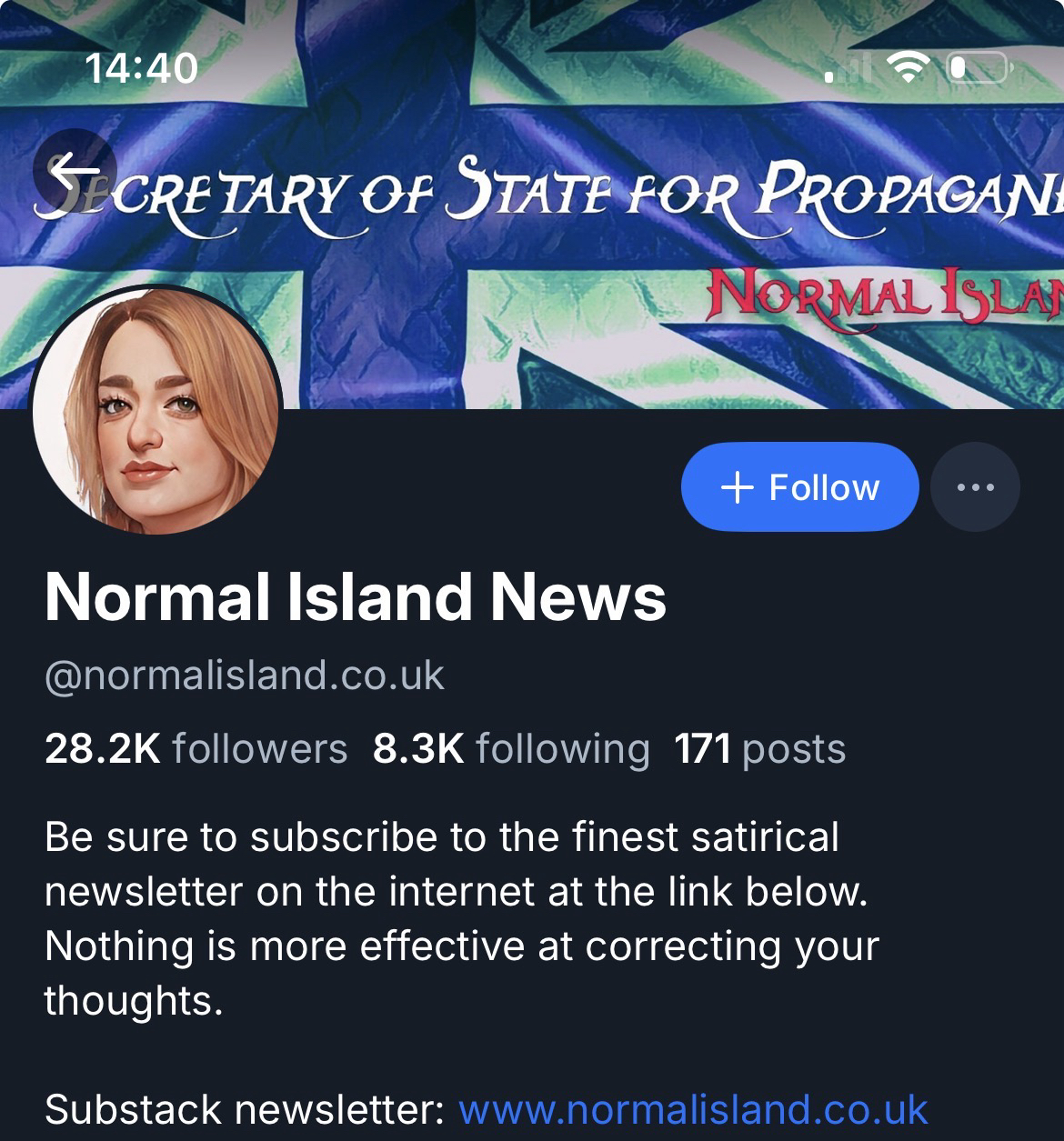Open the 28.2K followers list
1064x1141 pixels.
click(x=196, y=749)
